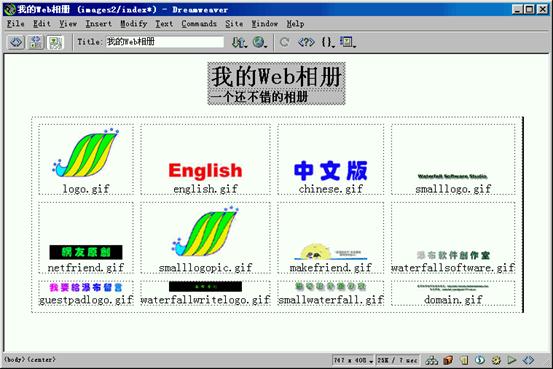Show Code and Design split view

click(36, 42)
